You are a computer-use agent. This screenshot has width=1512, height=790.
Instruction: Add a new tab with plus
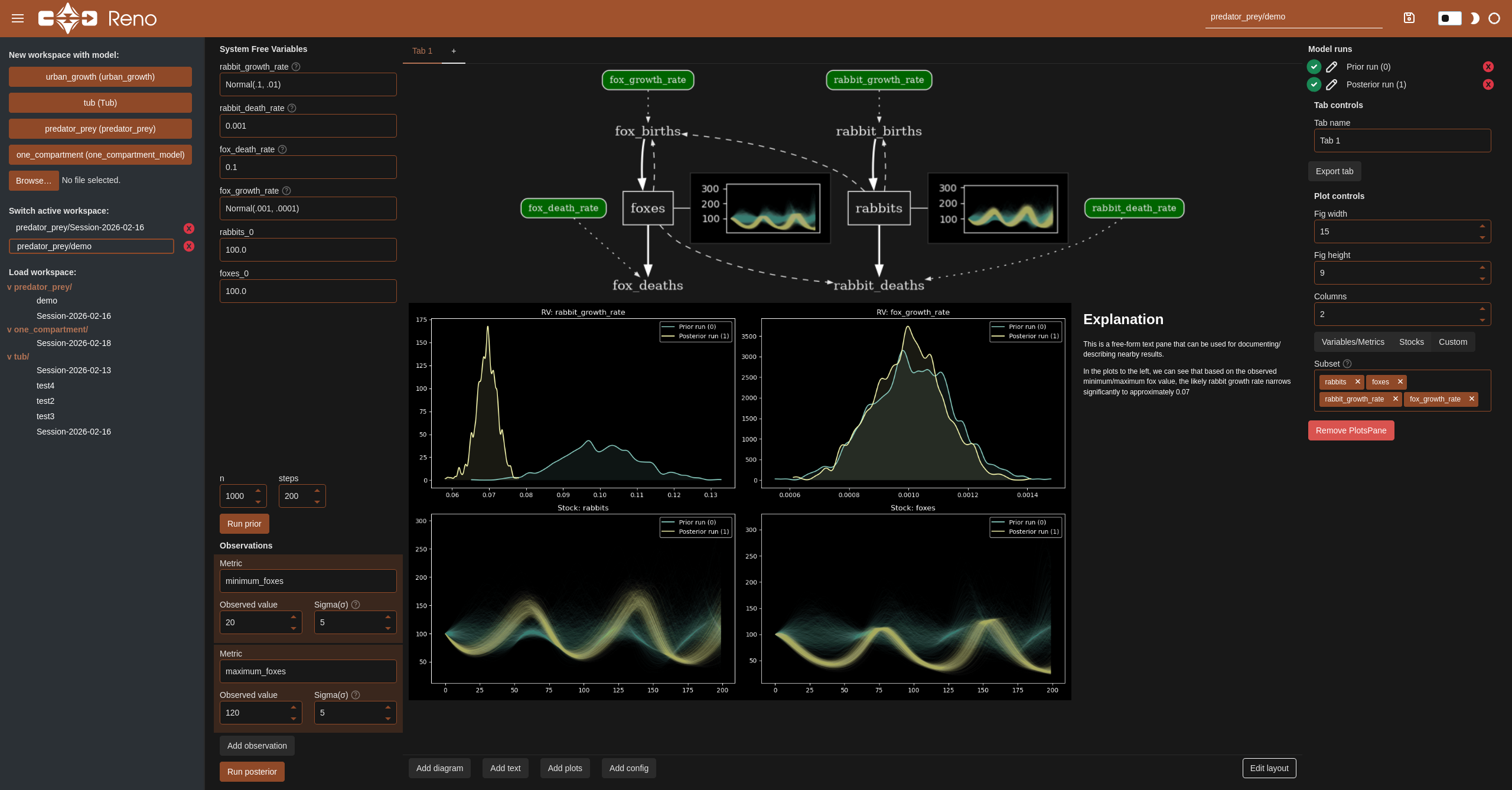point(454,51)
